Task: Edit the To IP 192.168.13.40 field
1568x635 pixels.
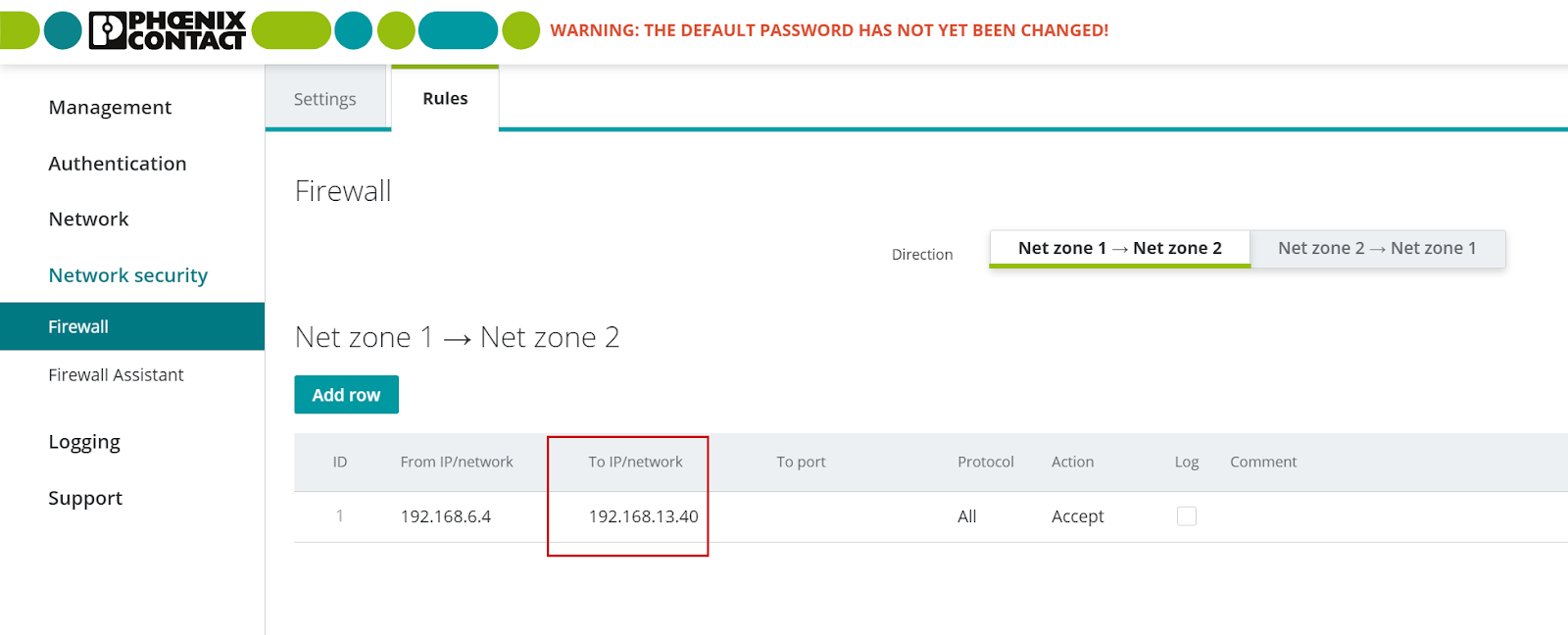Action: click(x=643, y=516)
